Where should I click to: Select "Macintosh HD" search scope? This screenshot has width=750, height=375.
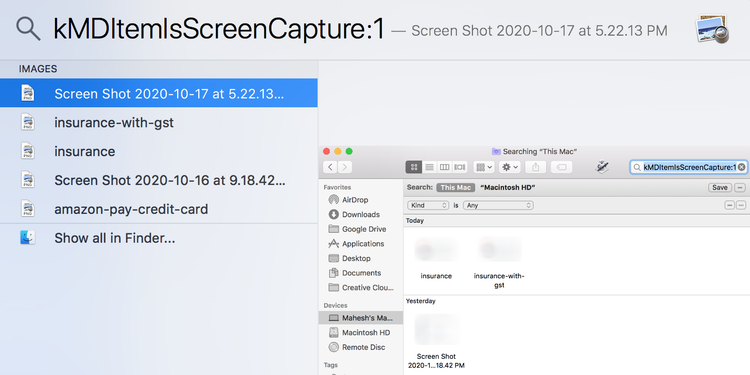[x=507, y=188]
